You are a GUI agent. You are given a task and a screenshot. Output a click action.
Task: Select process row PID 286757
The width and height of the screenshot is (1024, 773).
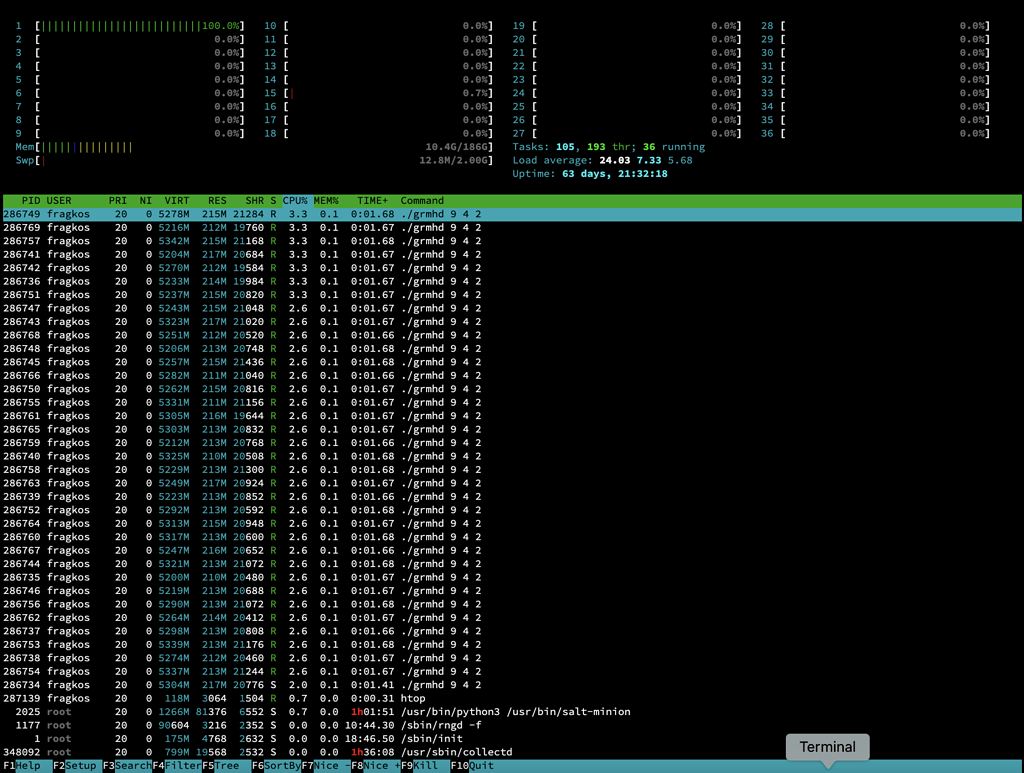pyautogui.click(x=512, y=241)
